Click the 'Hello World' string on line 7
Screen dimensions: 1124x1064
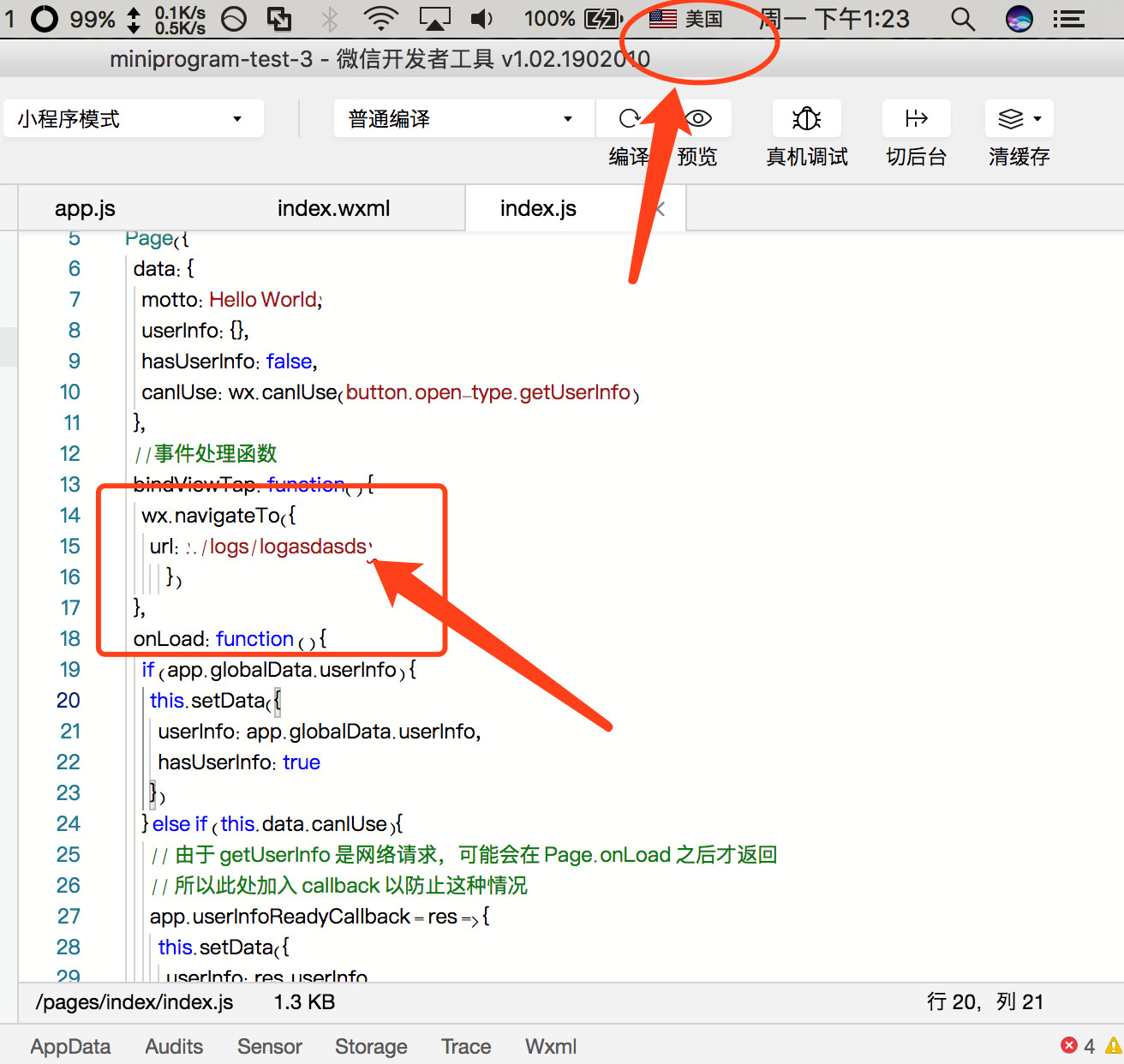tap(264, 299)
